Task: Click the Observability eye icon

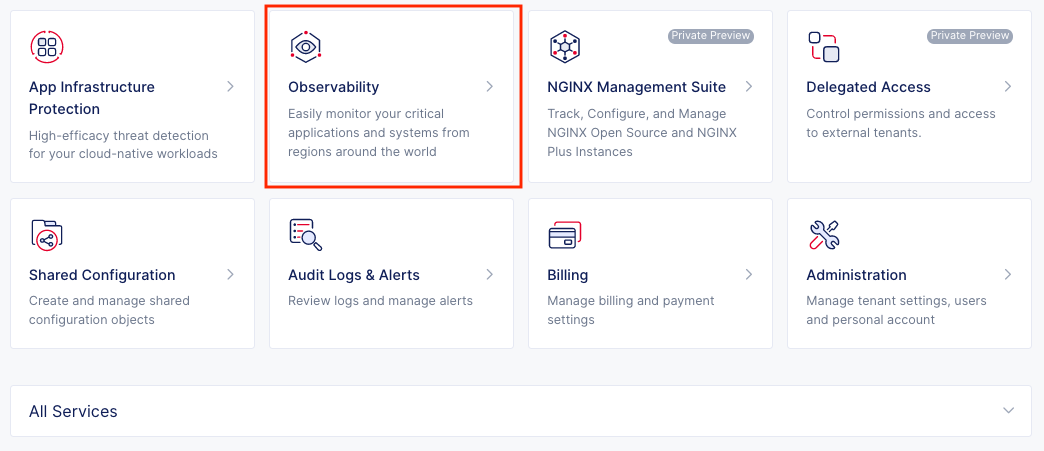Action: click(x=305, y=47)
